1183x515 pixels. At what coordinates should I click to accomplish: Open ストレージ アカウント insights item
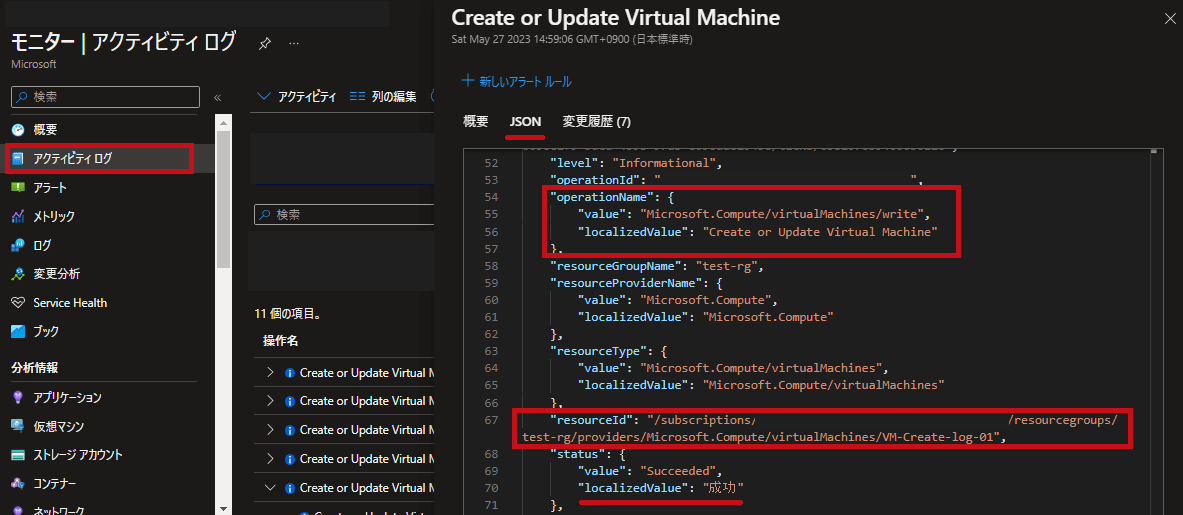pyautogui.click(x=78, y=455)
